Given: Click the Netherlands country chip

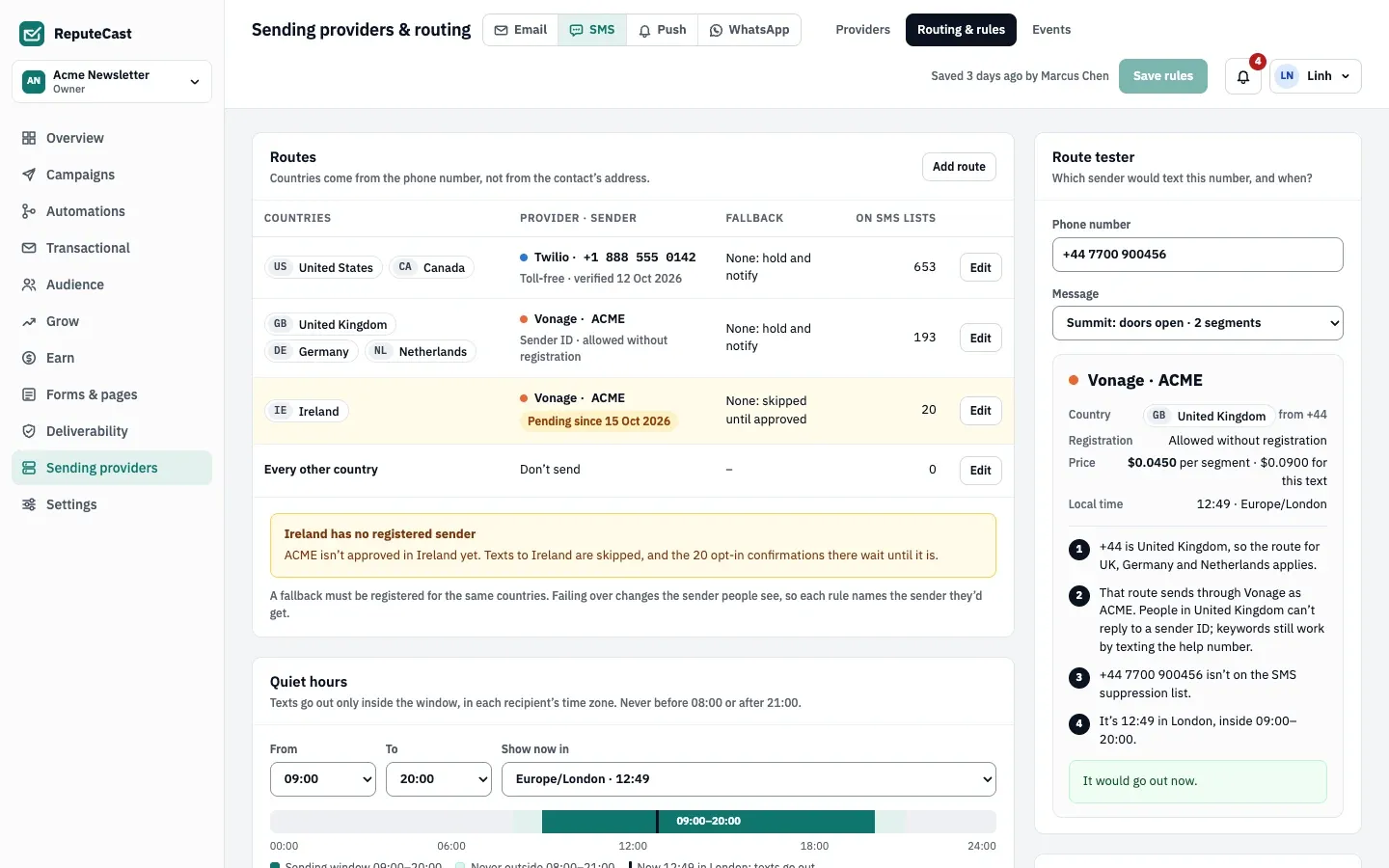Looking at the screenshot, I should 421,351.
